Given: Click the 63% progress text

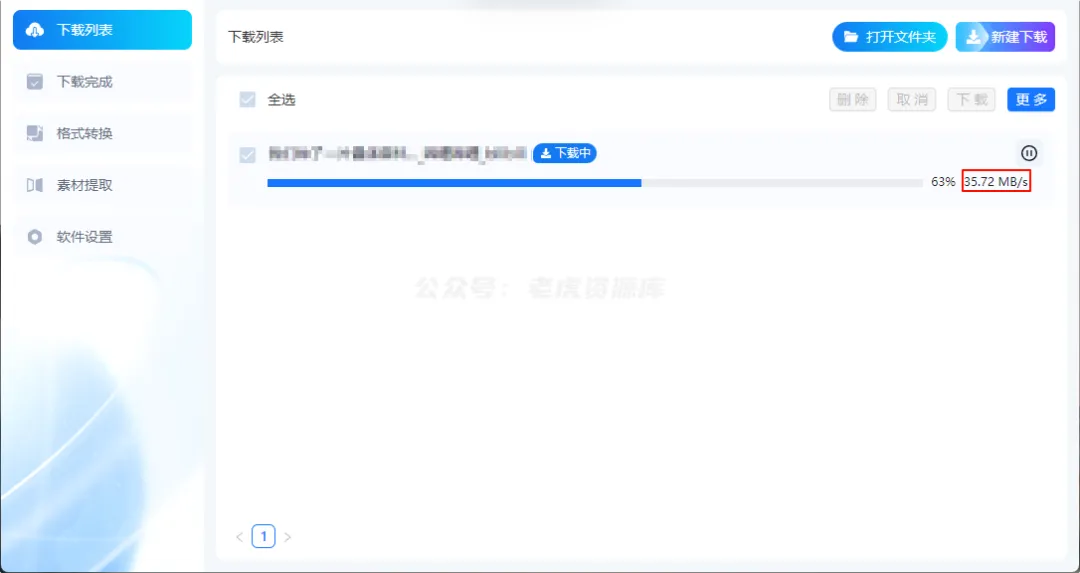Looking at the screenshot, I should (x=943, y=183).
